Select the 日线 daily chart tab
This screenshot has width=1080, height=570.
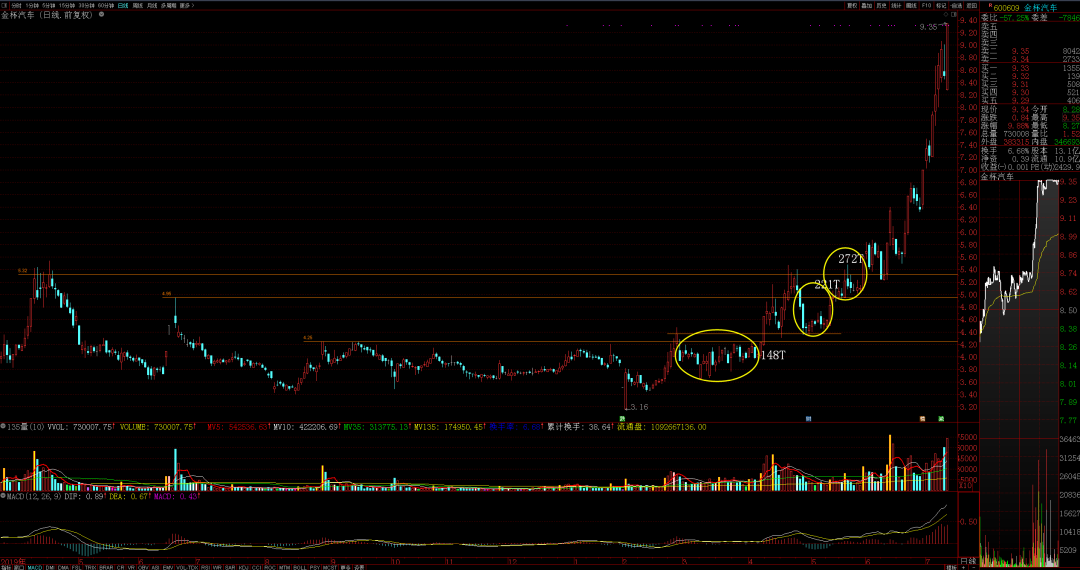click(x=123, y=6)
